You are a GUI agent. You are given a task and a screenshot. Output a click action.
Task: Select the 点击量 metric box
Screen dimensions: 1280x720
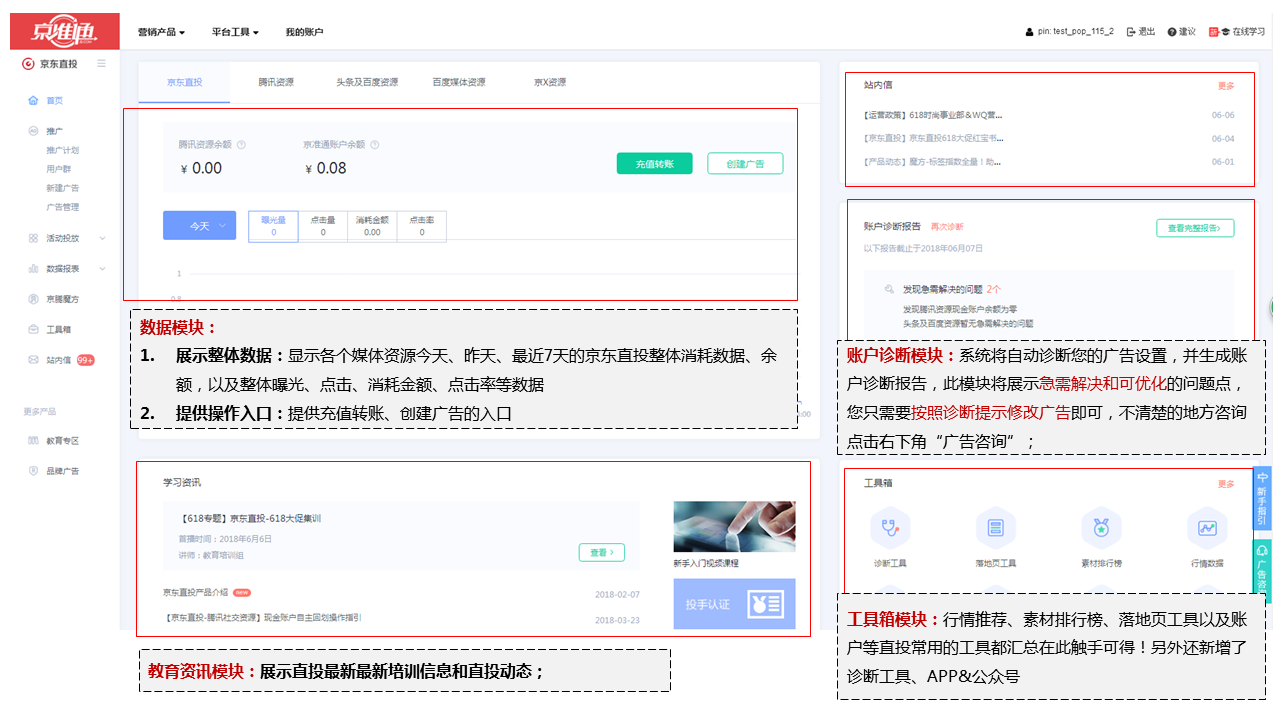coord(322,226)
